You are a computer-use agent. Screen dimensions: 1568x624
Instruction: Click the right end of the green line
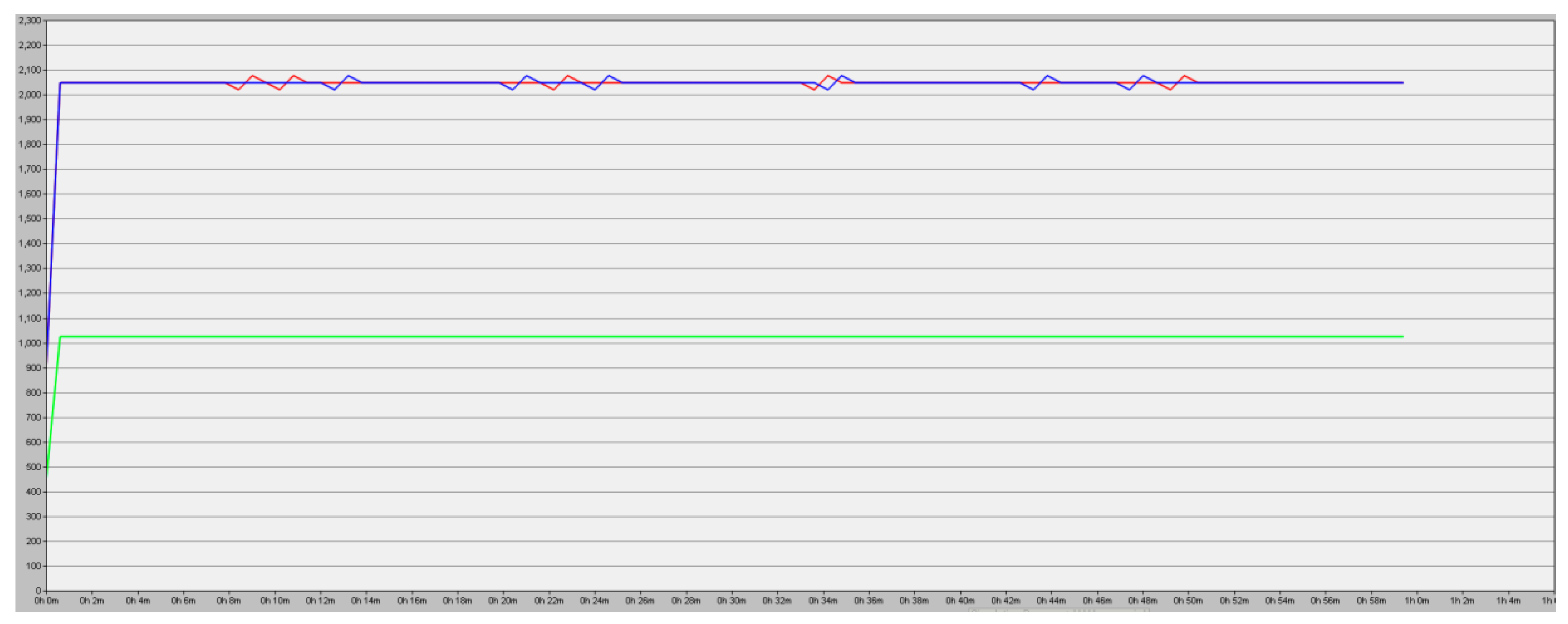coord(1402,336)
